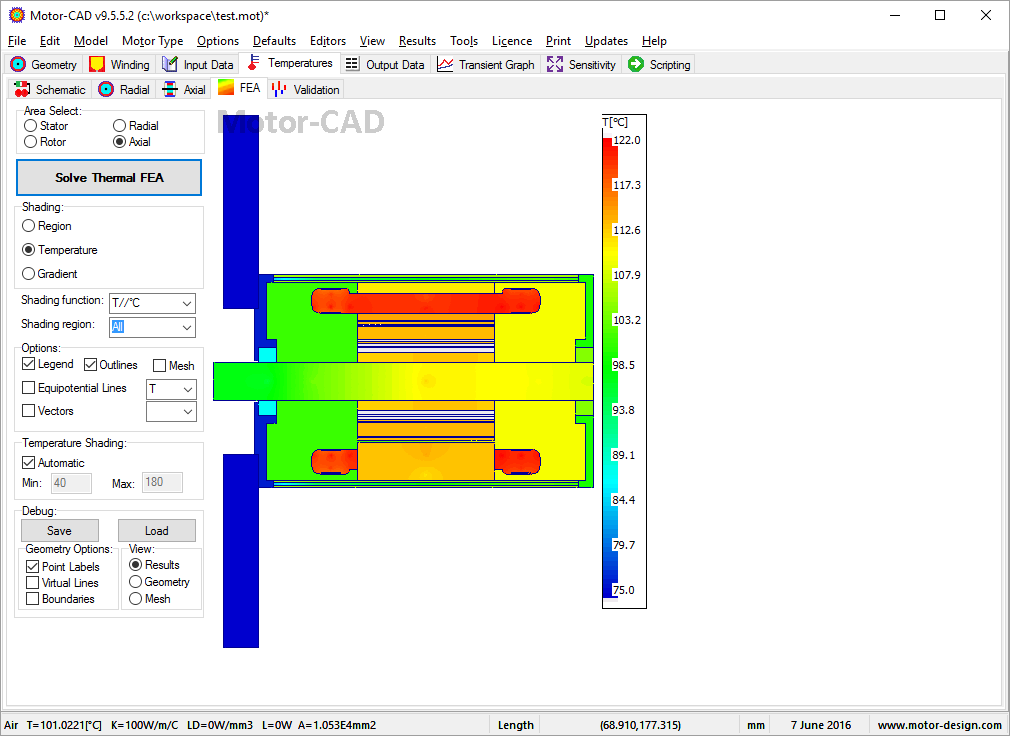This screenshot has width=1010, height=736.
Task: Click the temperature legend color bar
Action: pyautogui.click(x=610, y=368)
